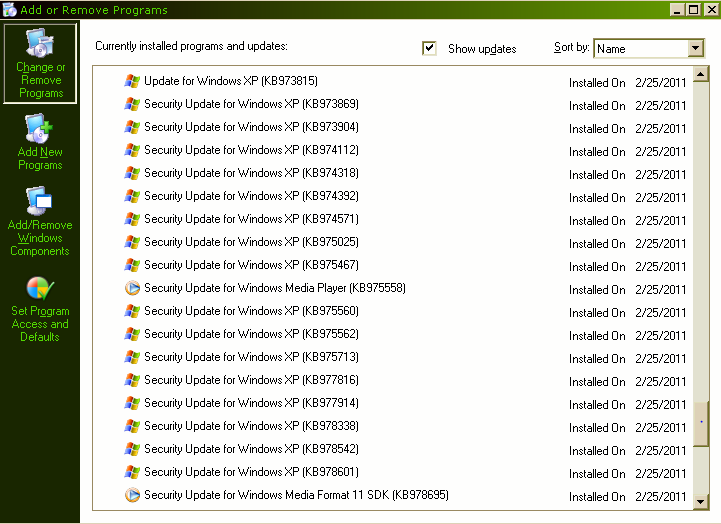Click the Windows flag icon for KB975467

132,265
